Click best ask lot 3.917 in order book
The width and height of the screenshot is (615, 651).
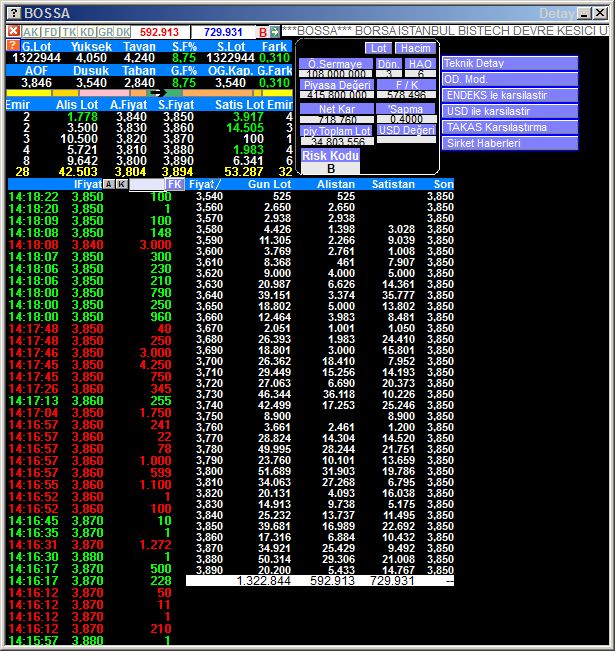pos(248,117)
